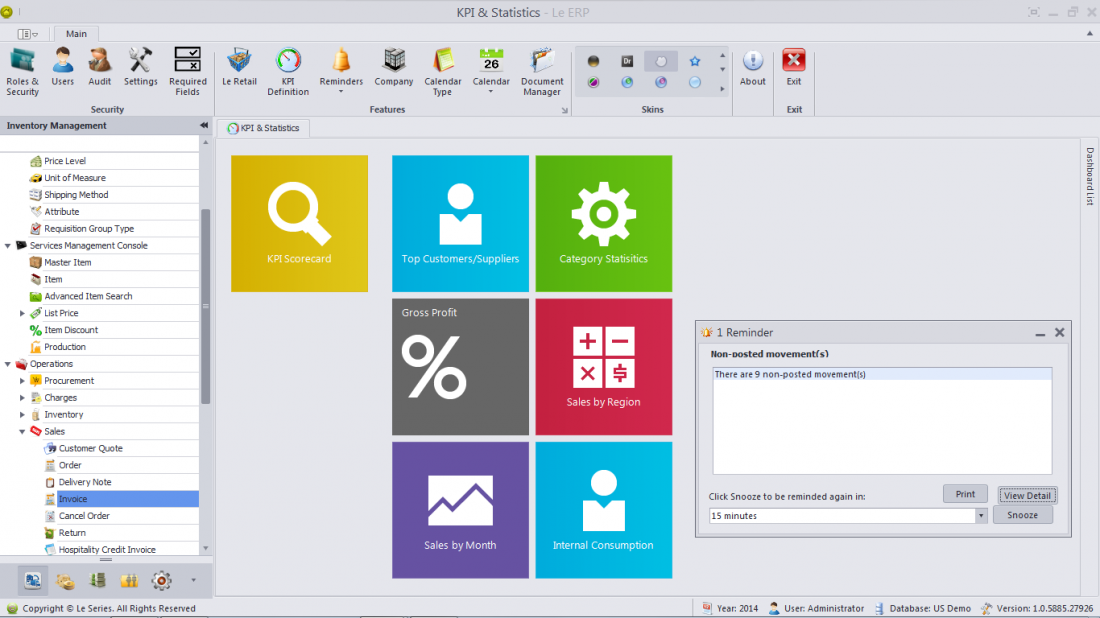Collapse the Sales tree node
The width and height of the screenshot is (1100, 618).
pos(23,432)
